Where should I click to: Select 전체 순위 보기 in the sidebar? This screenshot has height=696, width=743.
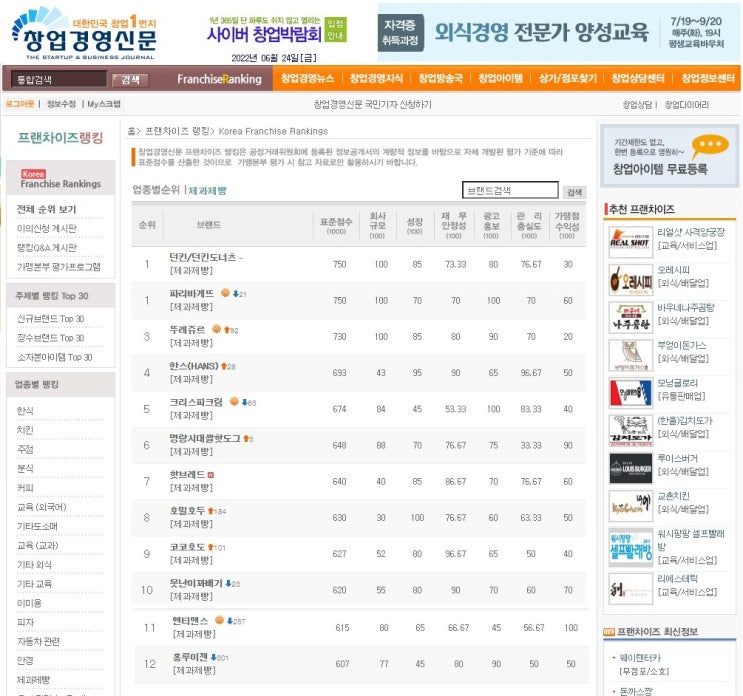tap(46, 209)
